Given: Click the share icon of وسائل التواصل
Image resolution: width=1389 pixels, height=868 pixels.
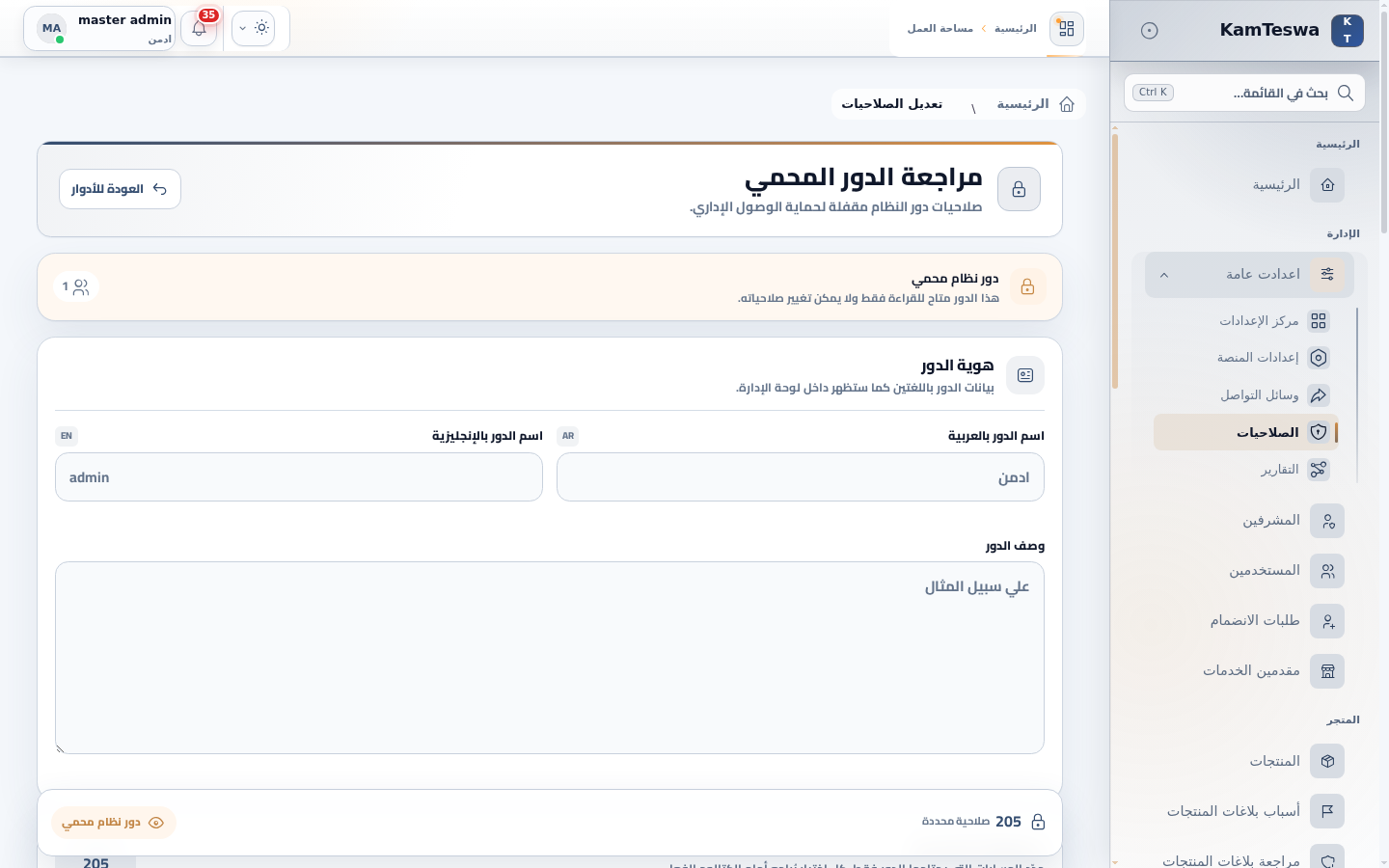Looking at the screenshot, I should 1319,395.
